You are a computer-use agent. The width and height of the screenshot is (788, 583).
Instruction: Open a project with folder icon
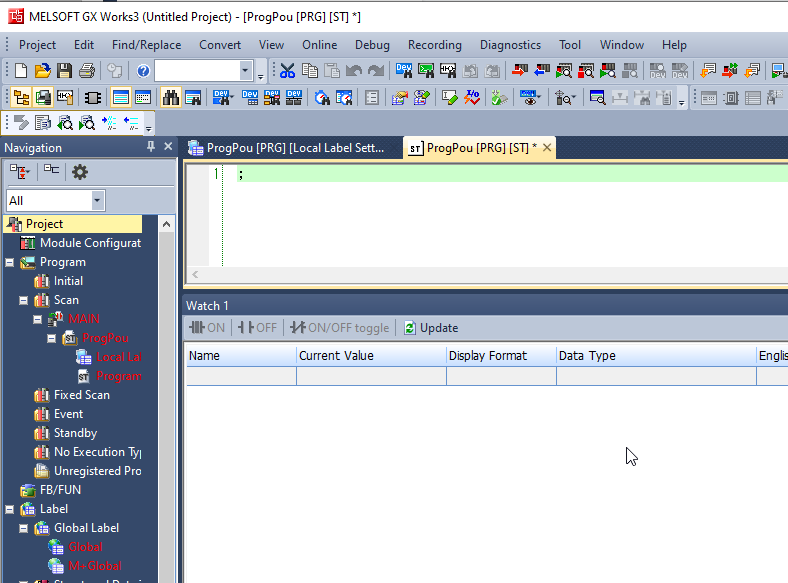(43, 71)
